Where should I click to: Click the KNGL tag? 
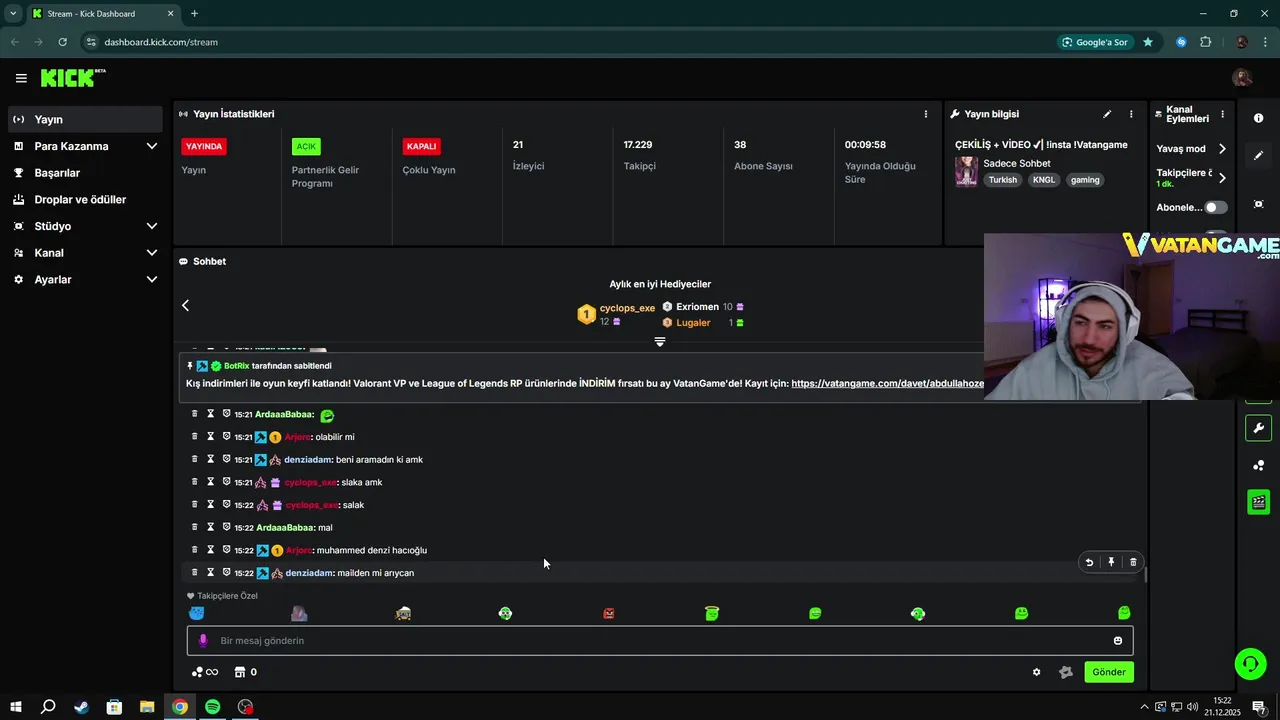click(x=1044, y=180)
